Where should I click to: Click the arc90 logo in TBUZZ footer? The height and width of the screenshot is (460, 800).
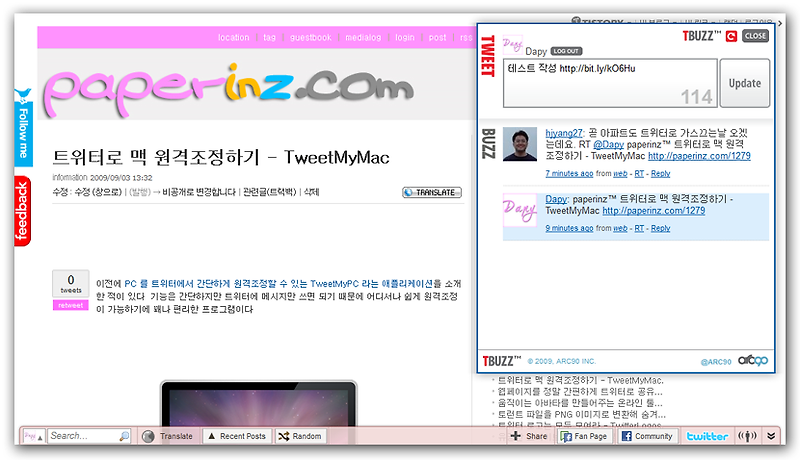point(753,360)
